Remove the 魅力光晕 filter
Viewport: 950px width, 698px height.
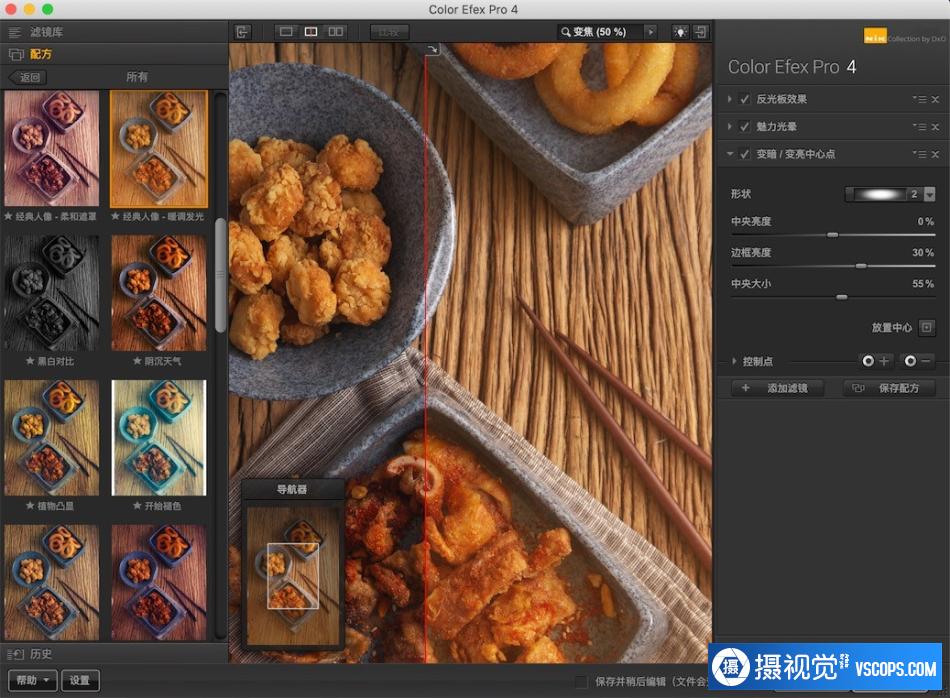[x=935, y=127]
